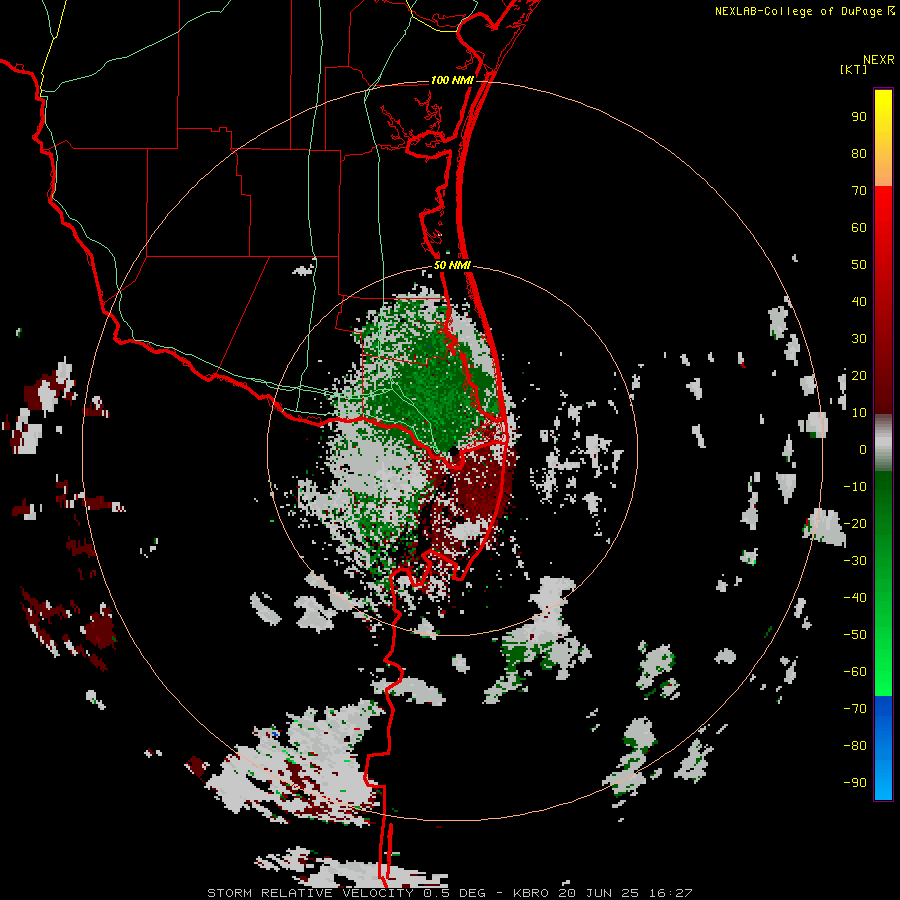Click the 10 value on the velocity scale
This screenshot has height=900, width=900.
859,413
